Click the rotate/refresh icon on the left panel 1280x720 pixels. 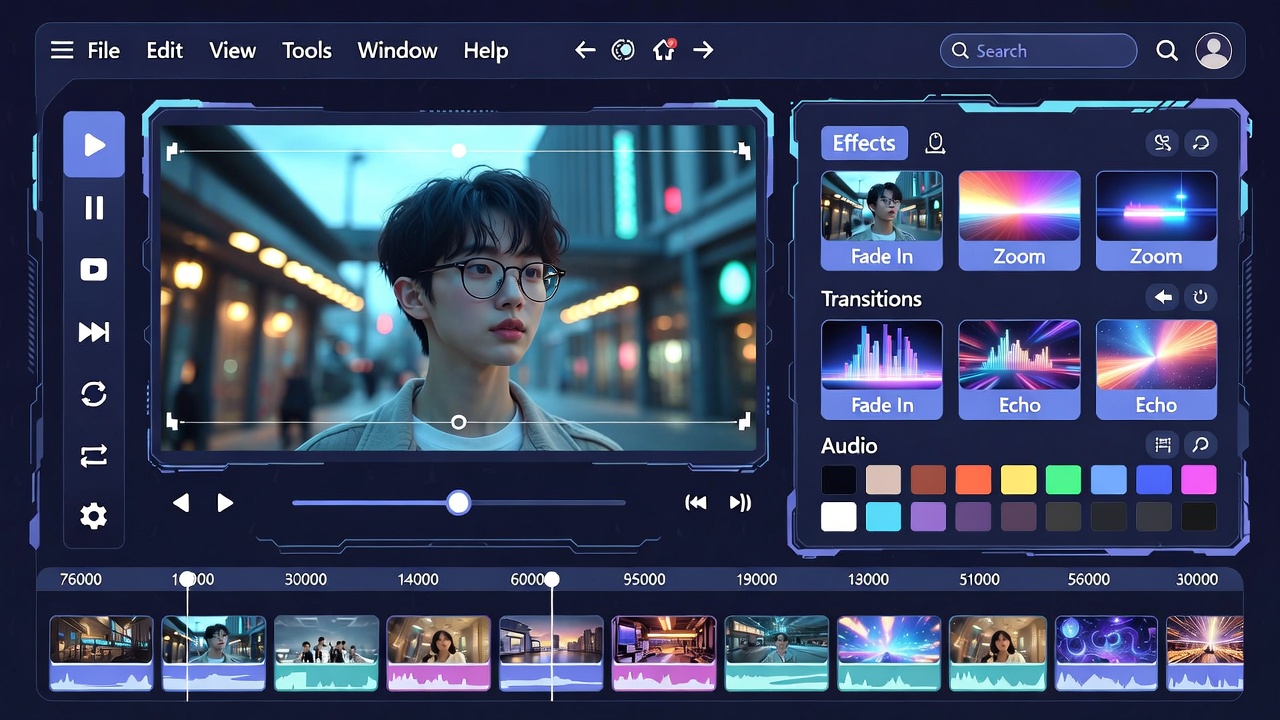[94, 394]
